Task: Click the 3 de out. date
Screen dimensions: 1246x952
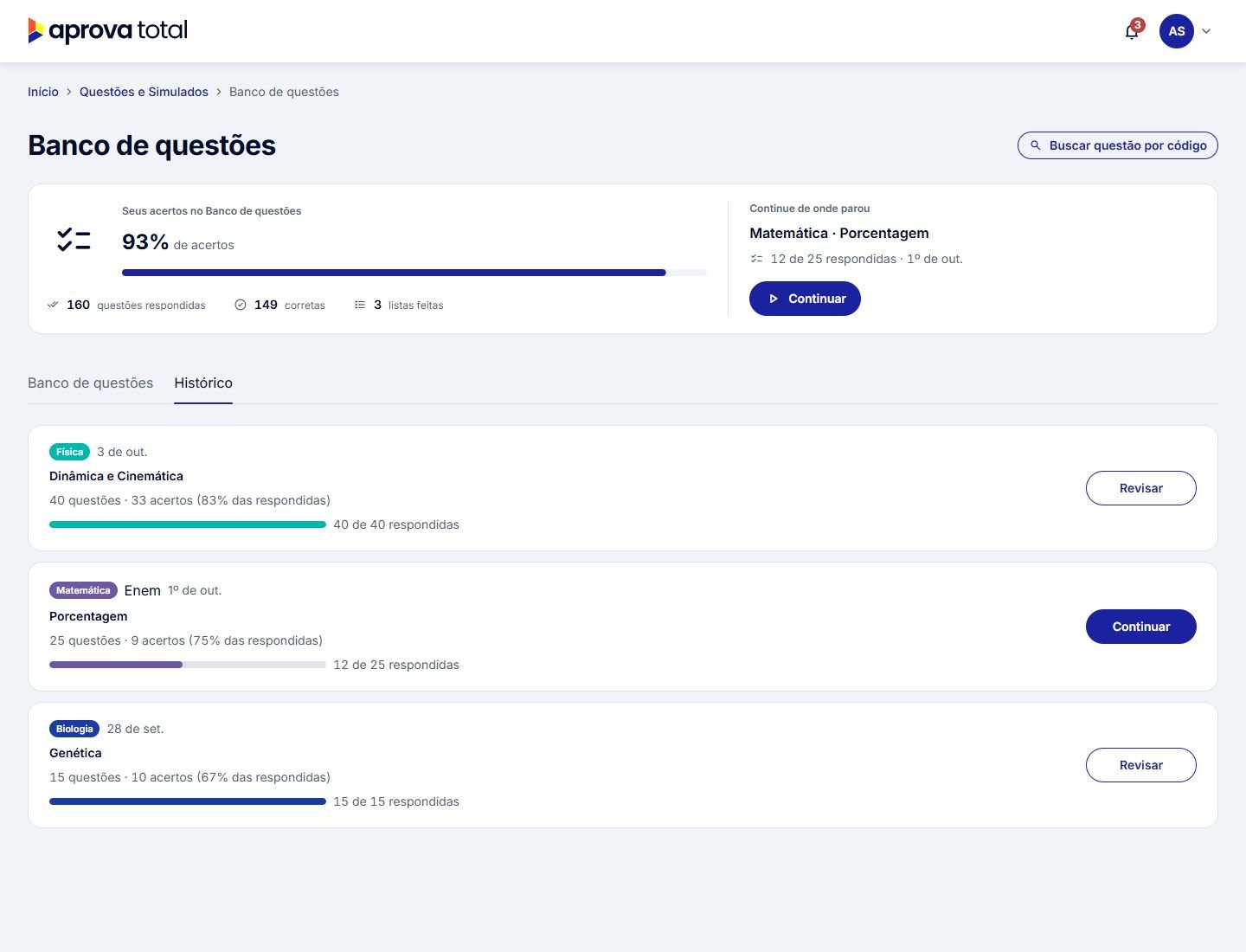Action: point(122,452)
